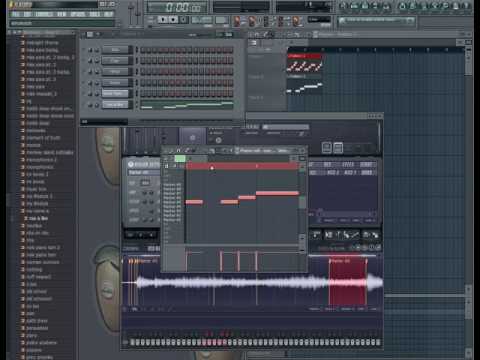Open the Mixer via its shortcut icon
This screenshot has width=480, height=360.
click(x=386, y=5)
